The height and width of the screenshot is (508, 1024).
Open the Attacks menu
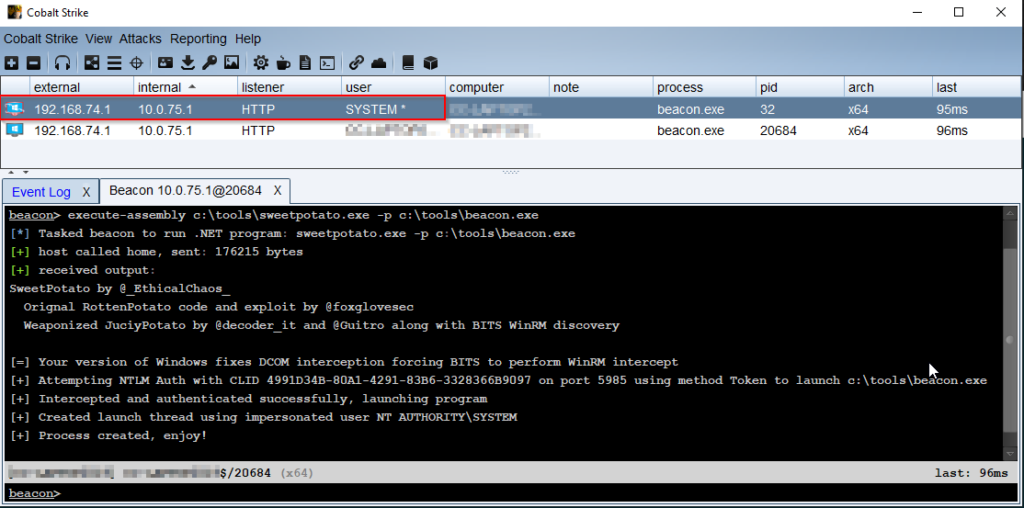[x=140, y=39]
